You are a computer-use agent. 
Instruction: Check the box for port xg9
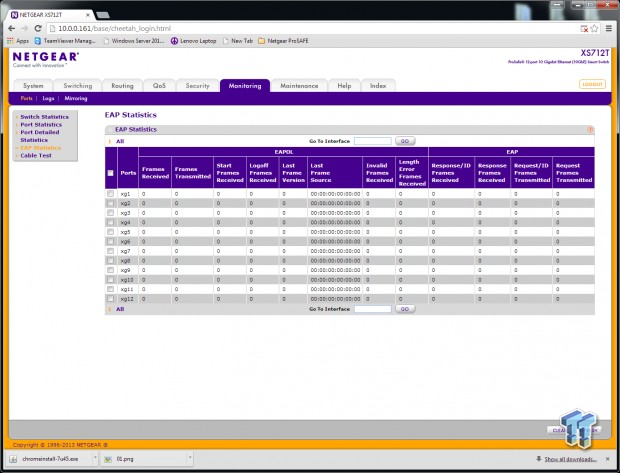tap(110, 270)
